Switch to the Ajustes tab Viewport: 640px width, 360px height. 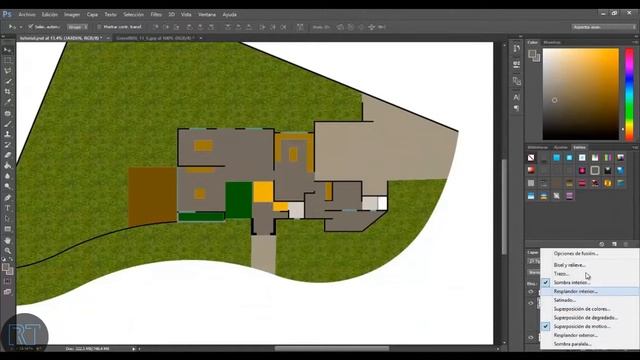pyautogui.click(x=560, y=147)
